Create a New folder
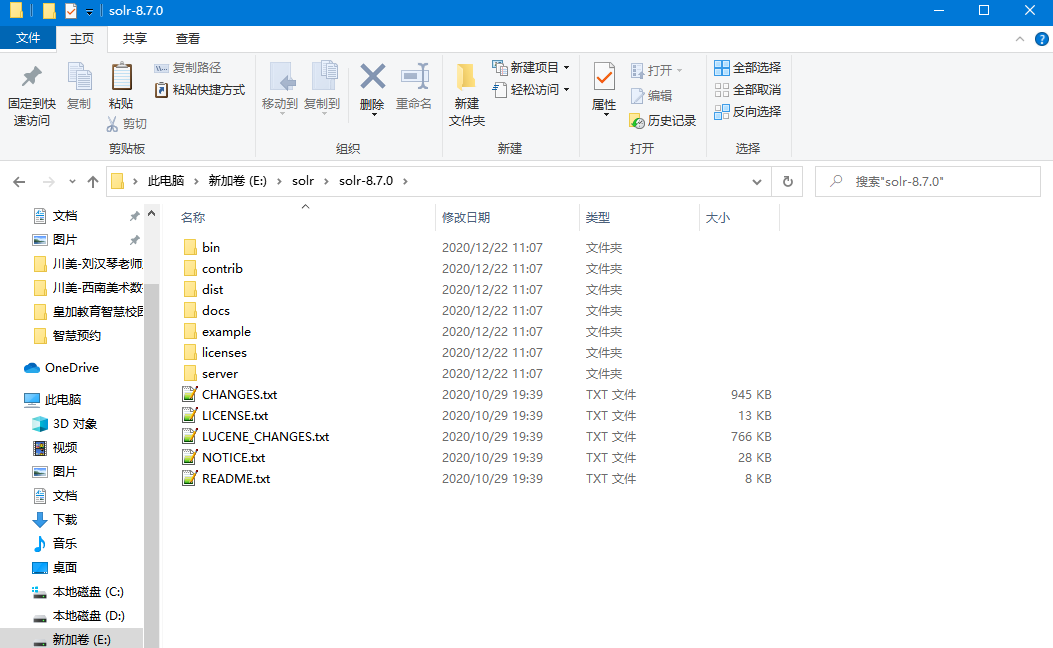This screenshot has width=1053, height=648. pos(467,95)
